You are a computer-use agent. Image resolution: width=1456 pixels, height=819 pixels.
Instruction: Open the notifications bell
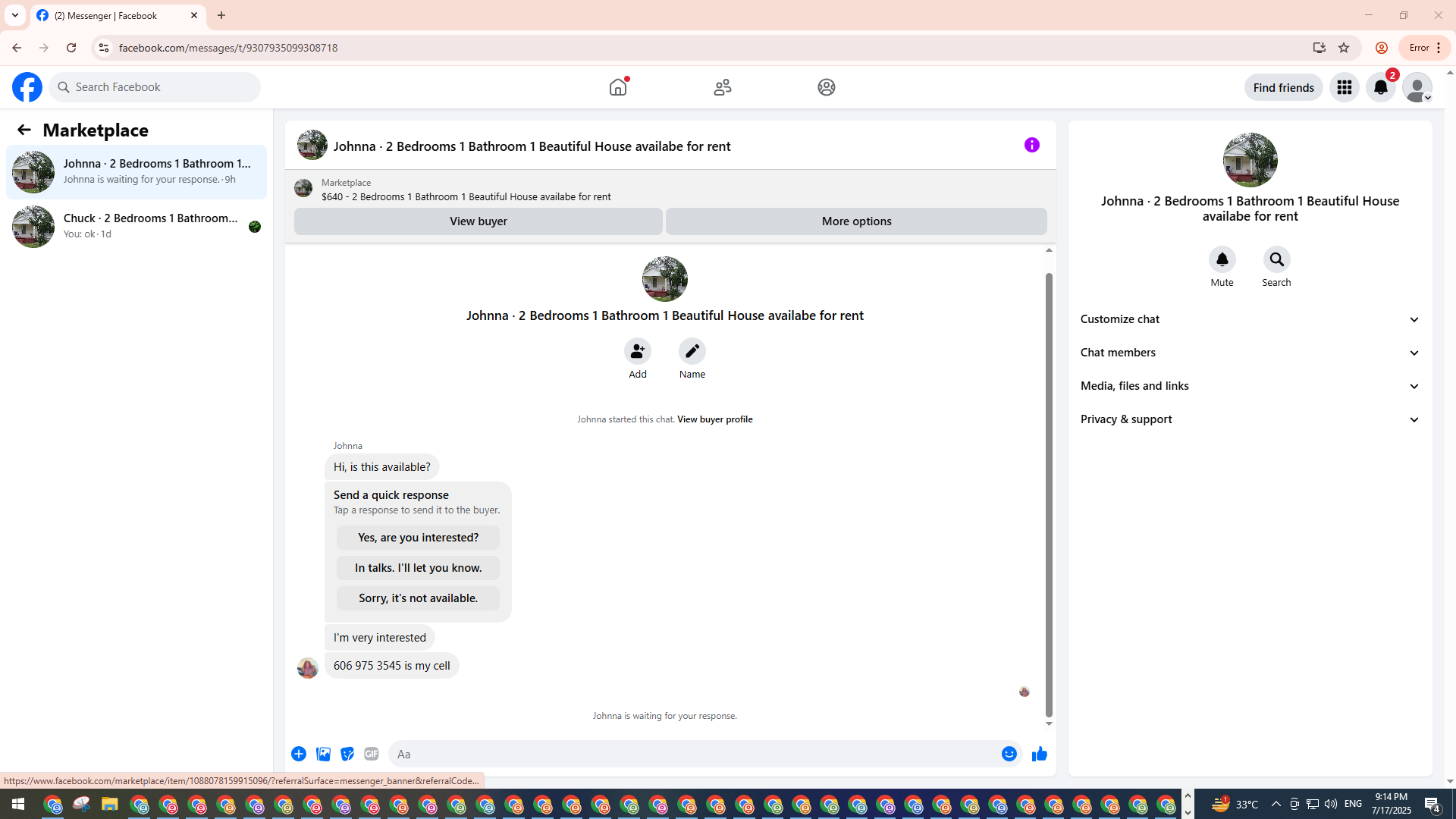coord(1381,87)
